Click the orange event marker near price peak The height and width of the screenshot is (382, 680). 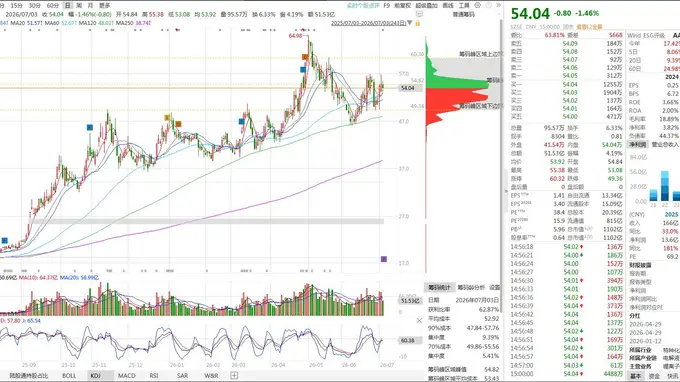pos(305,57)
